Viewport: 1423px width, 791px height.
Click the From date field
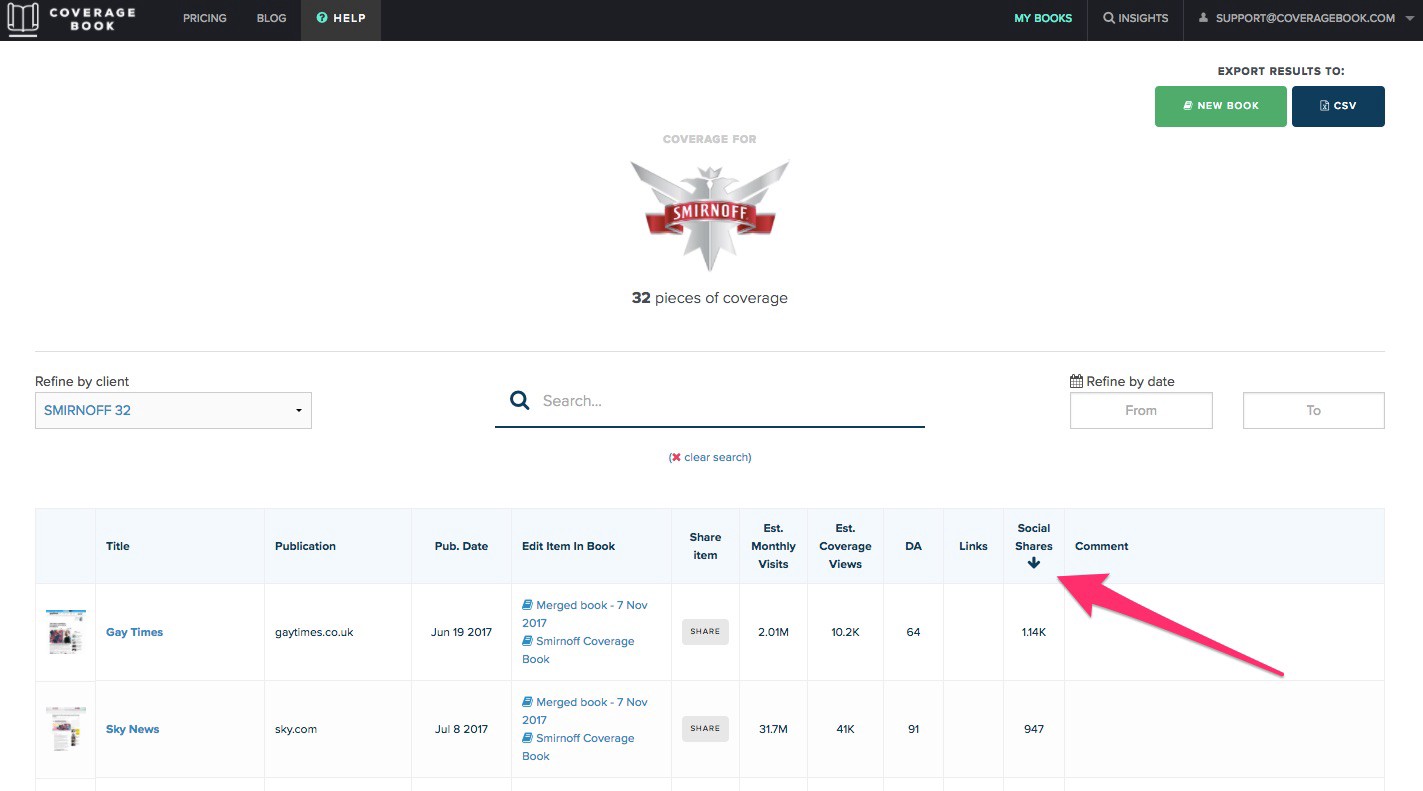pyautogui.click(x=1141, y=410)
